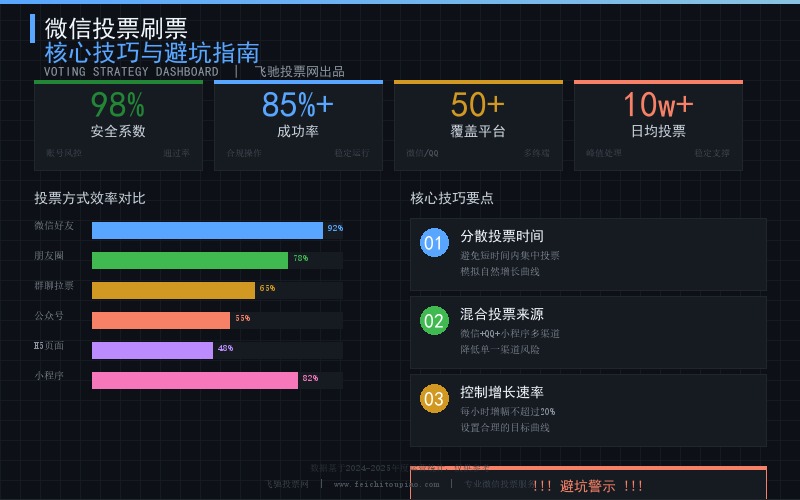Click the 82% value label

tap(310, 378)
